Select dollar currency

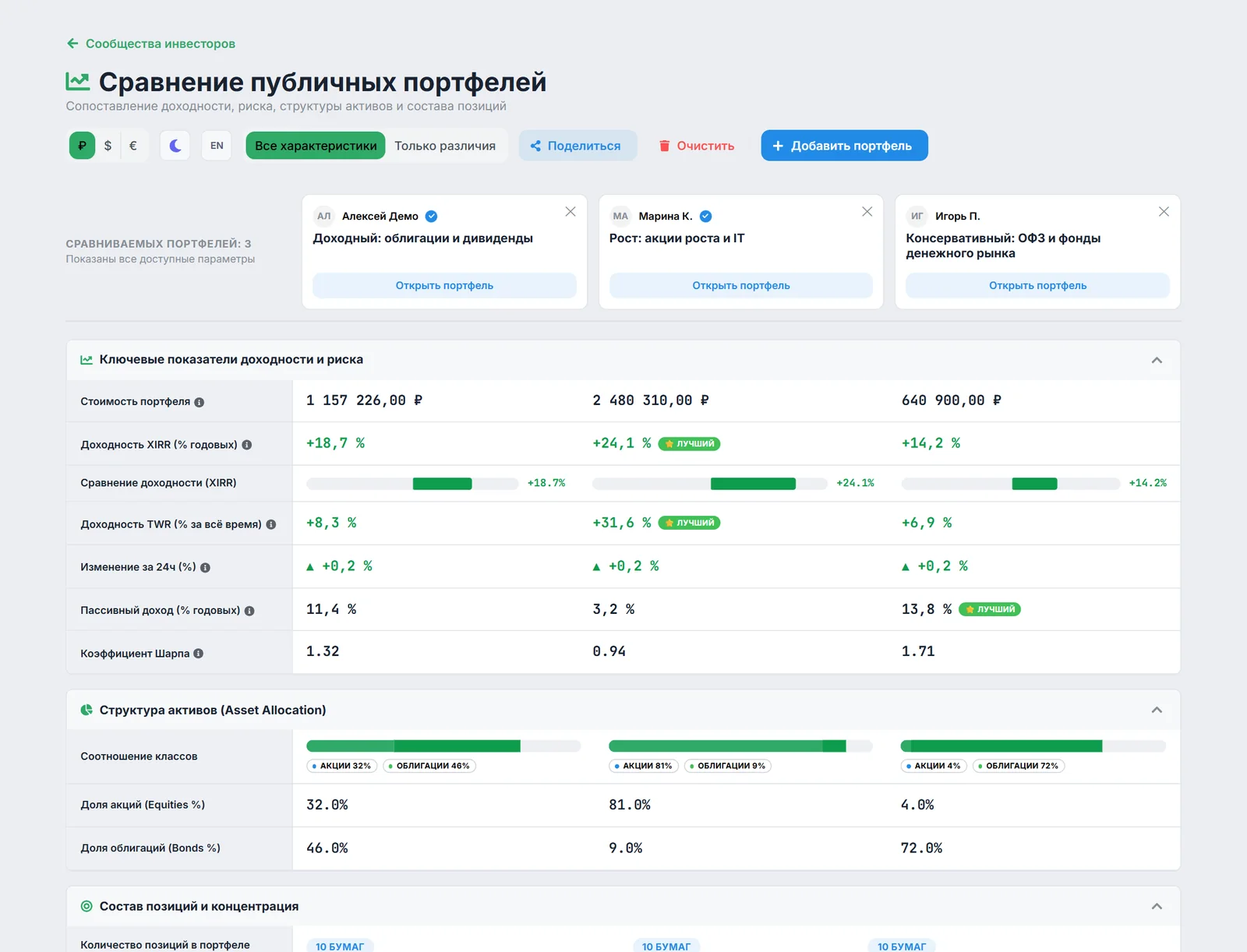pyautogui.click(x=108, y=146)
